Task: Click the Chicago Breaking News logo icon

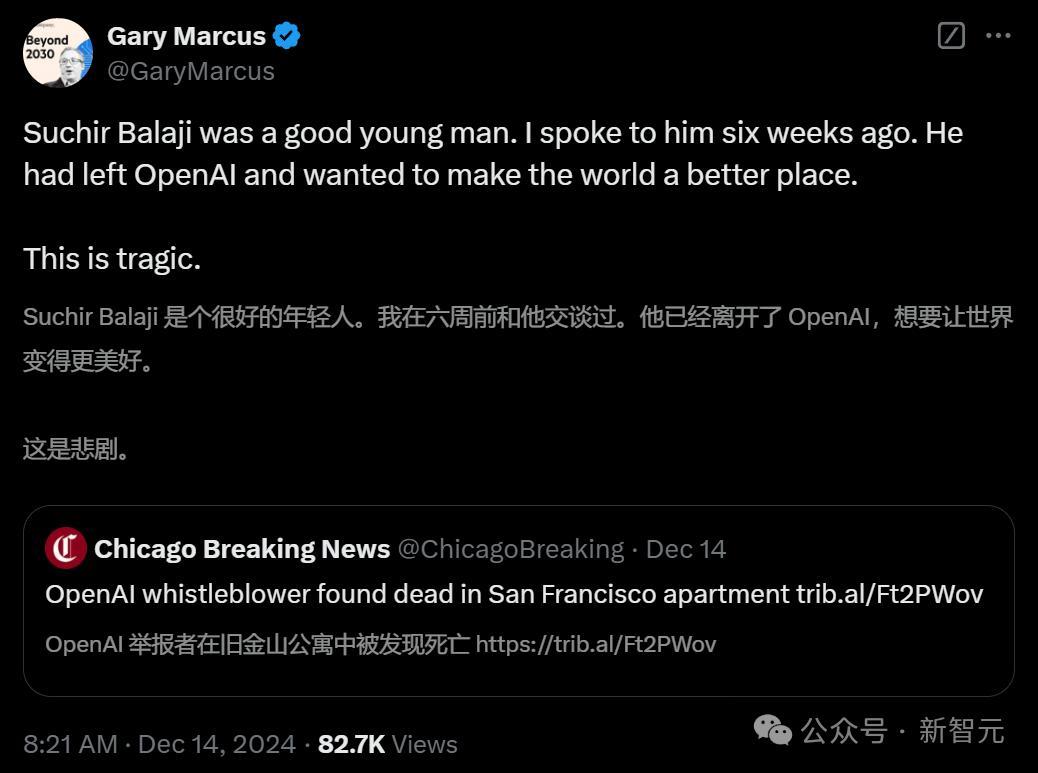Action: click(66, 548)
